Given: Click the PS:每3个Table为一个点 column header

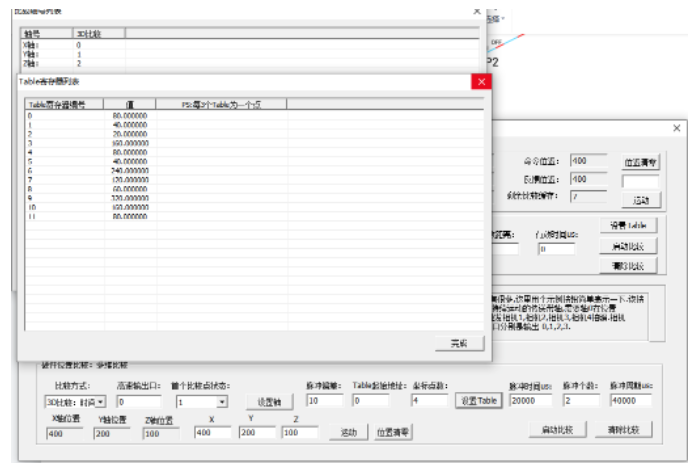Looking at the screenshot, I should 221,104.
